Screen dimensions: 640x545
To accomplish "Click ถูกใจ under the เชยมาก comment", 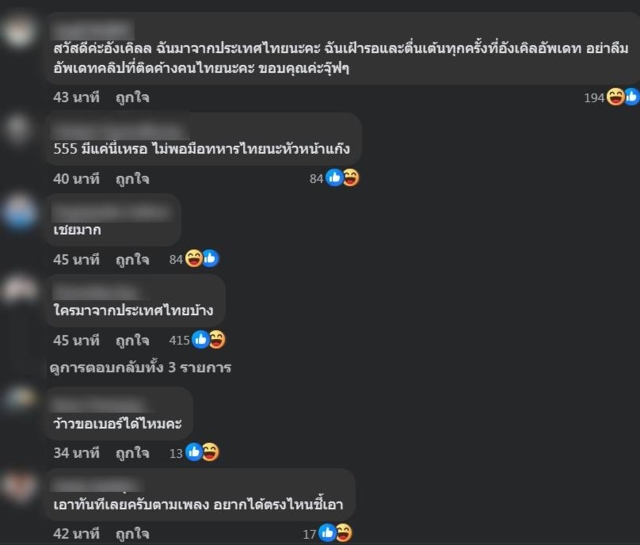I will point(132,260).
